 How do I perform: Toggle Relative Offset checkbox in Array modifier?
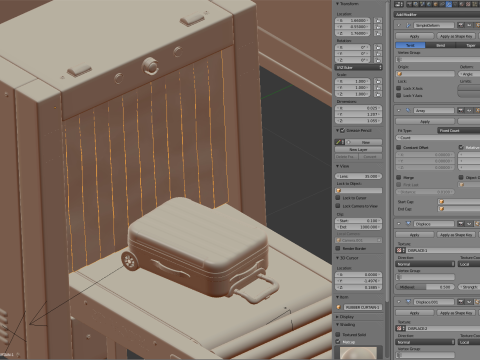tap(461, 147)
